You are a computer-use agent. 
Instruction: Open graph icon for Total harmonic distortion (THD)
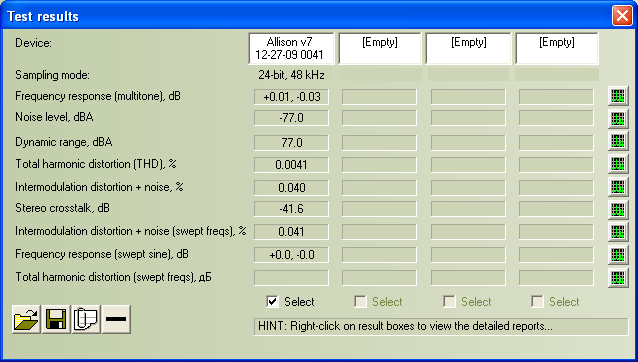coord(618,164)
